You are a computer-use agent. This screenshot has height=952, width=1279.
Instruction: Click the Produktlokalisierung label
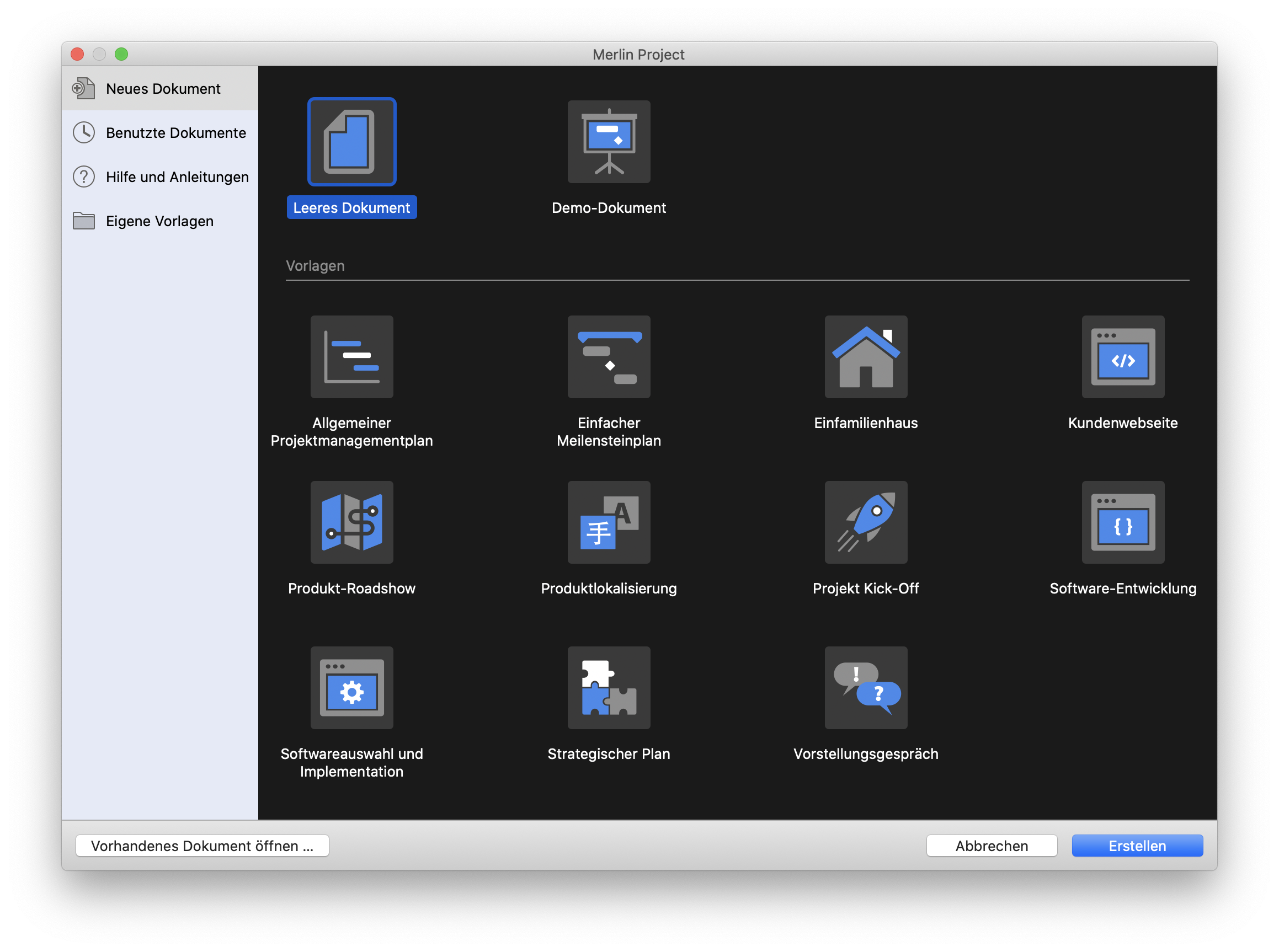[x=609, y=589]
